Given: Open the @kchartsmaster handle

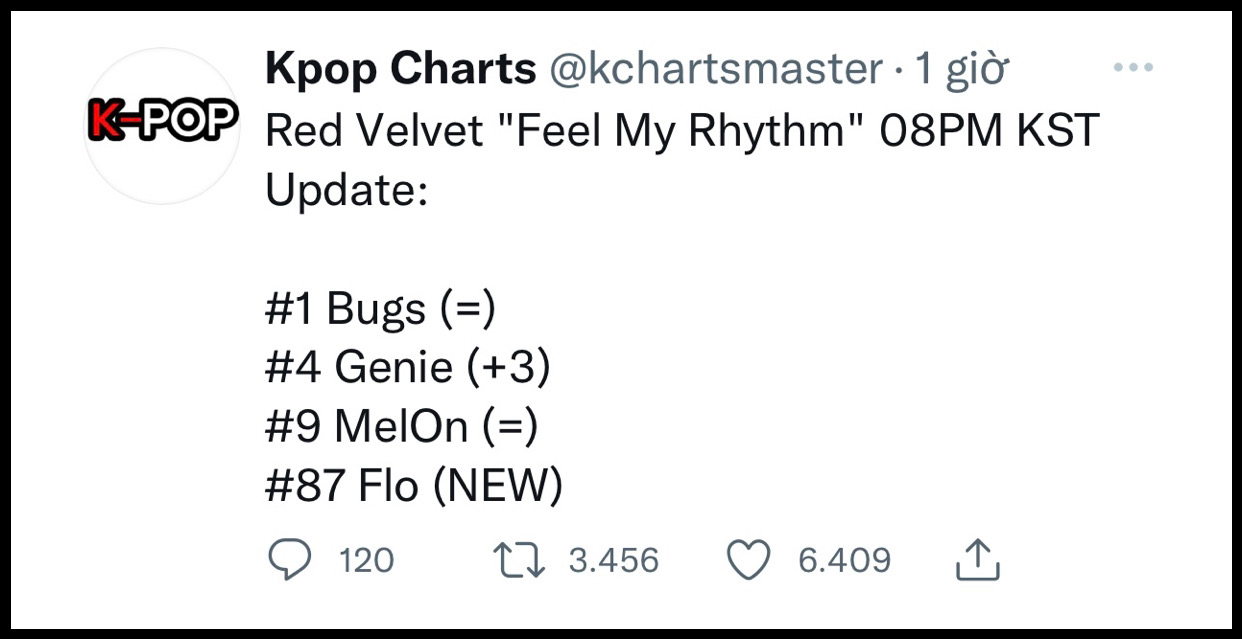Looking at the screenshot, I should point(715,69).
